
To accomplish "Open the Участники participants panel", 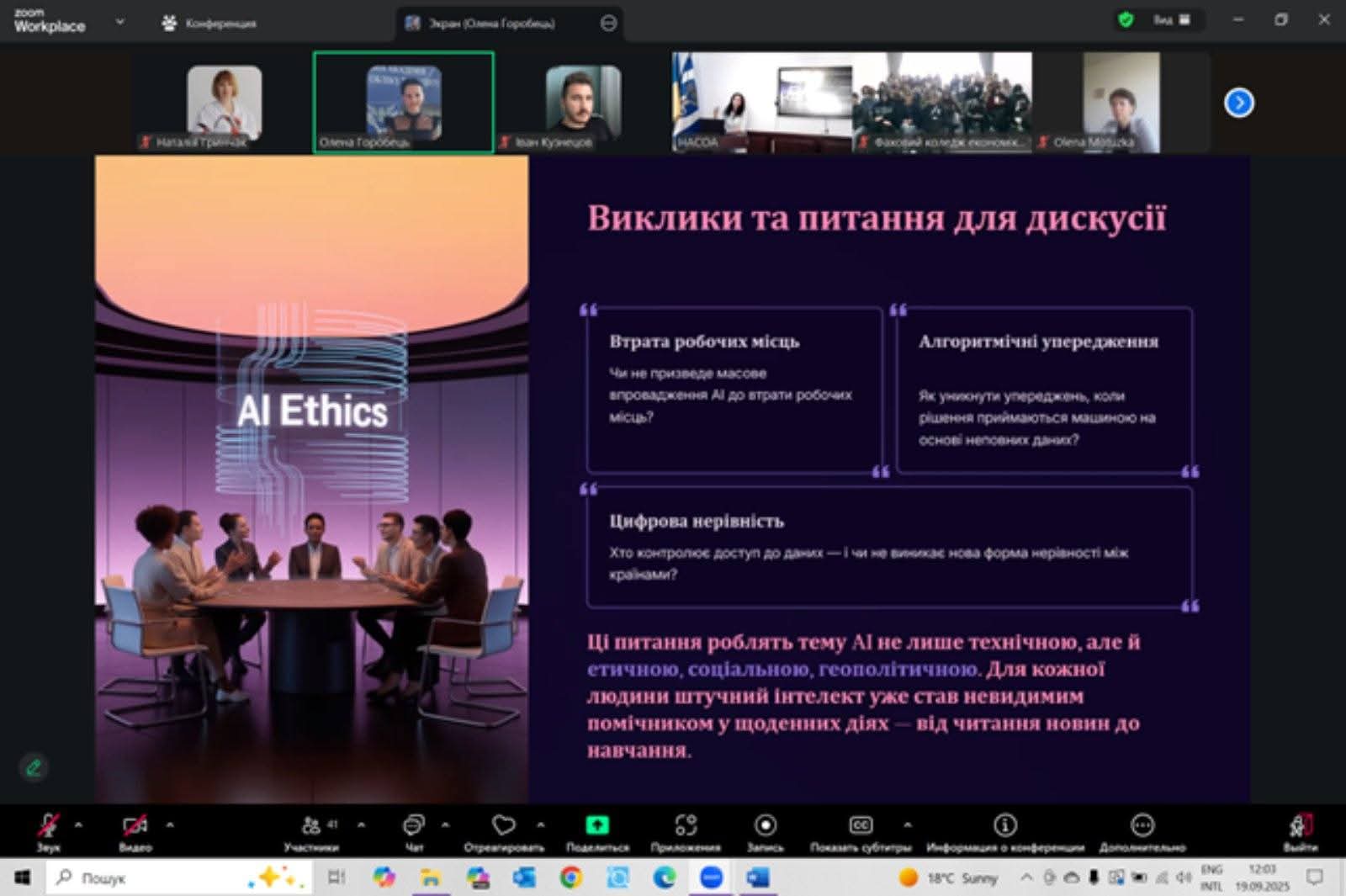I will pos(312,826).
